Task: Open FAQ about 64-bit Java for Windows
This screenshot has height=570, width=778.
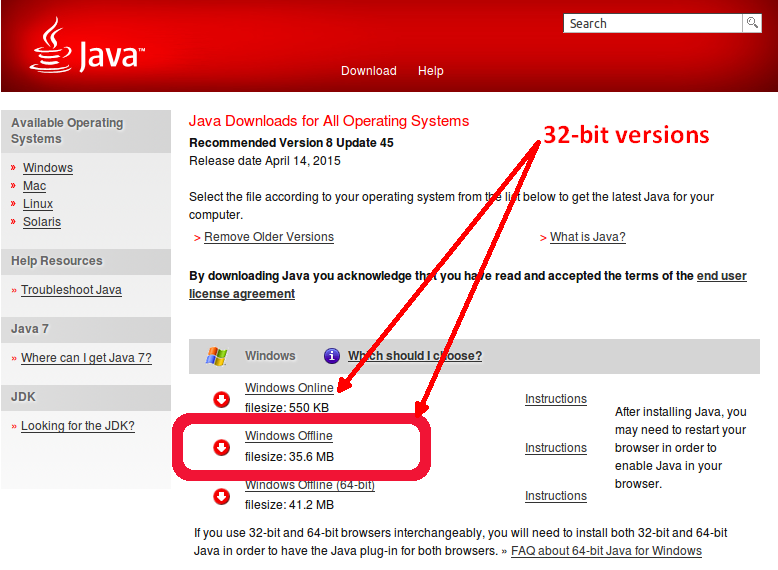Action: (x=606, y=551)
